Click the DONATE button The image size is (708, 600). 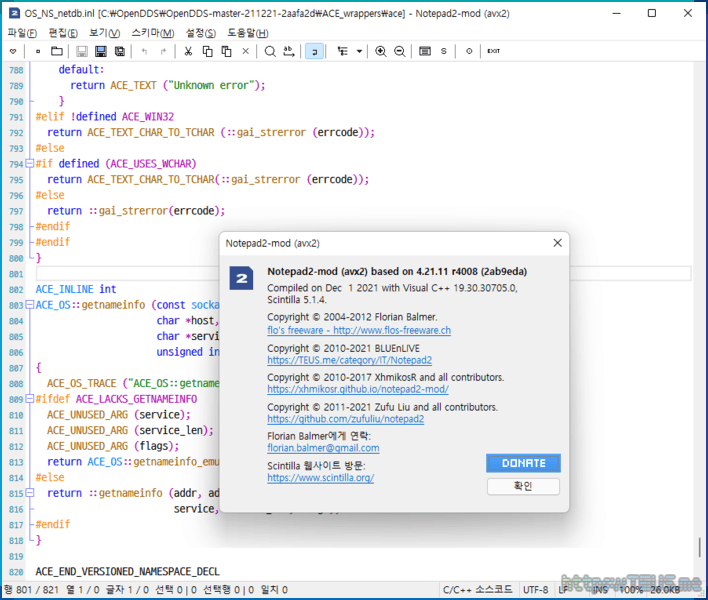click(523, 463)
